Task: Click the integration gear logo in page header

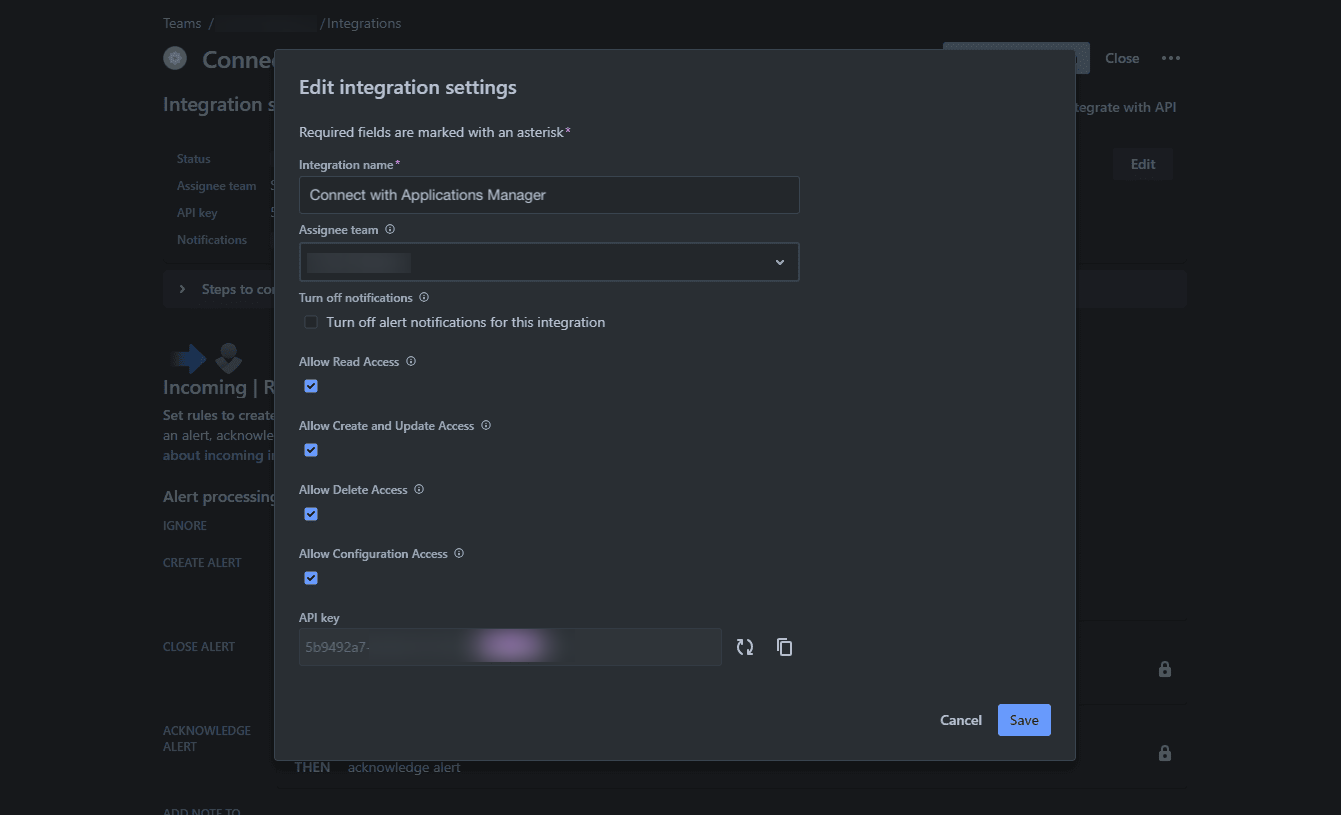Action: click(x=175, y=58)
